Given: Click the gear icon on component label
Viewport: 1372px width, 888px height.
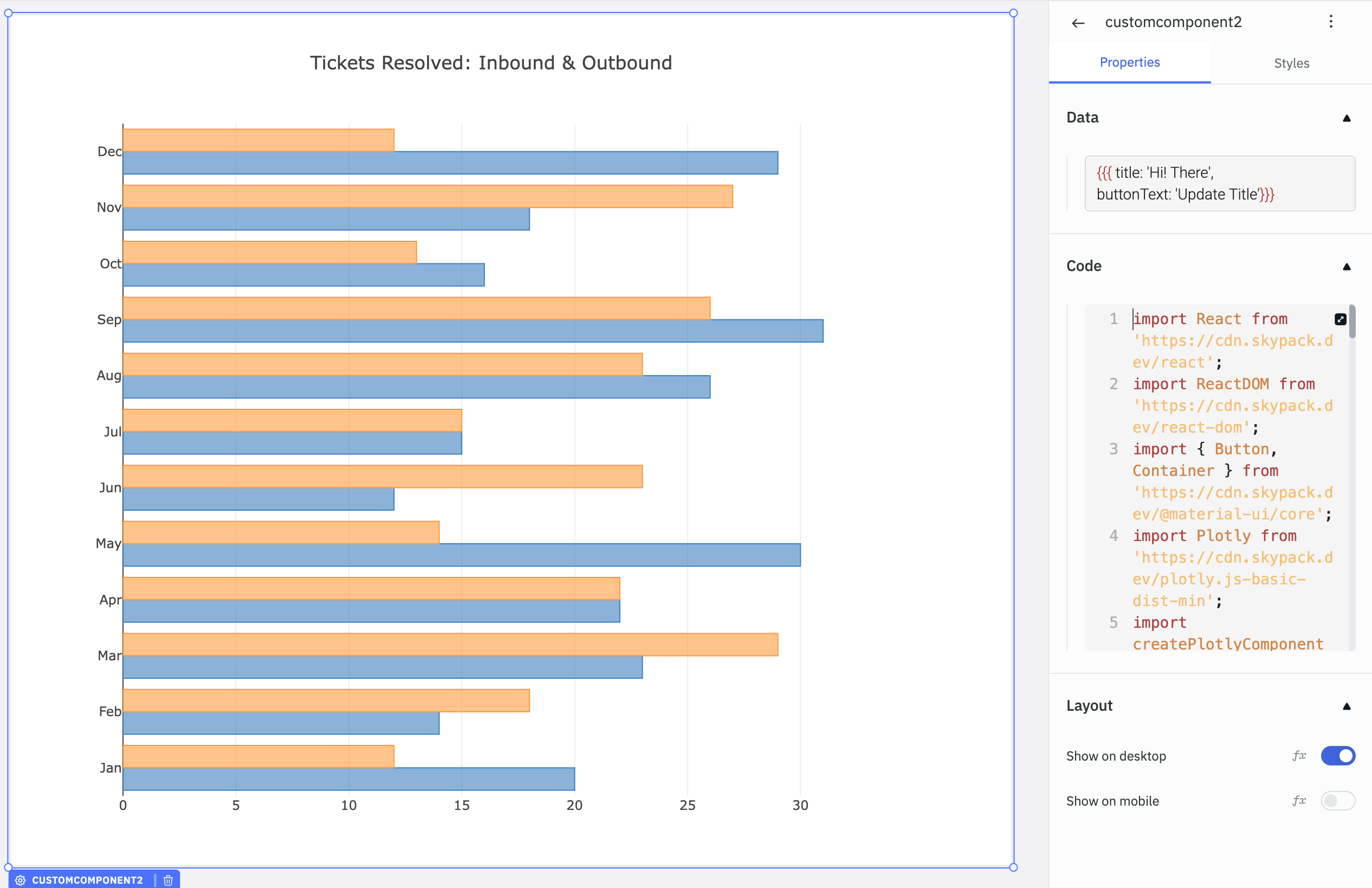Looking at the screenshot, I should coord(21,880).
